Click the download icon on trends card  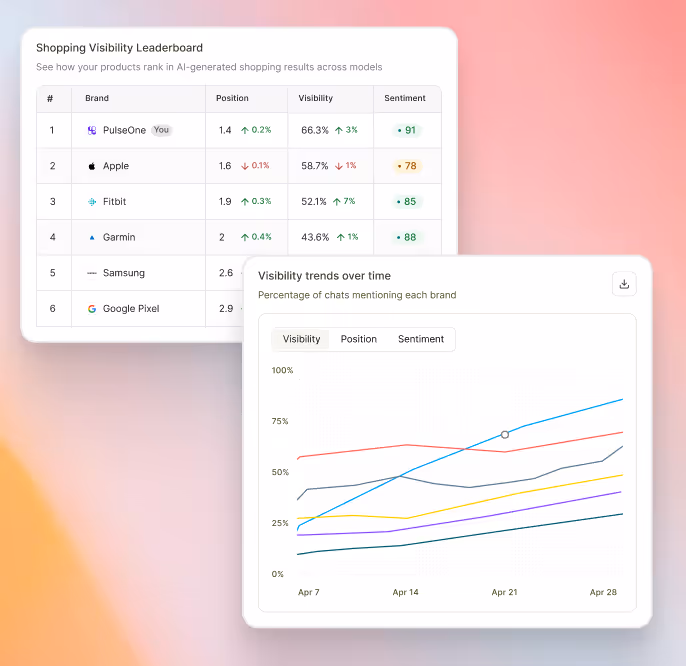624,284
